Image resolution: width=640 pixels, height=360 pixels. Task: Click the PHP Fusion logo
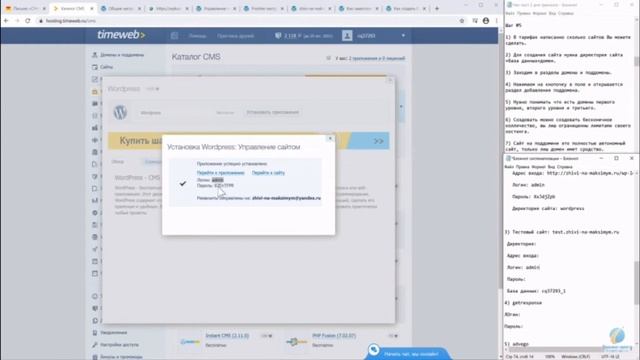pyautogui.click(x=297, y=341)
